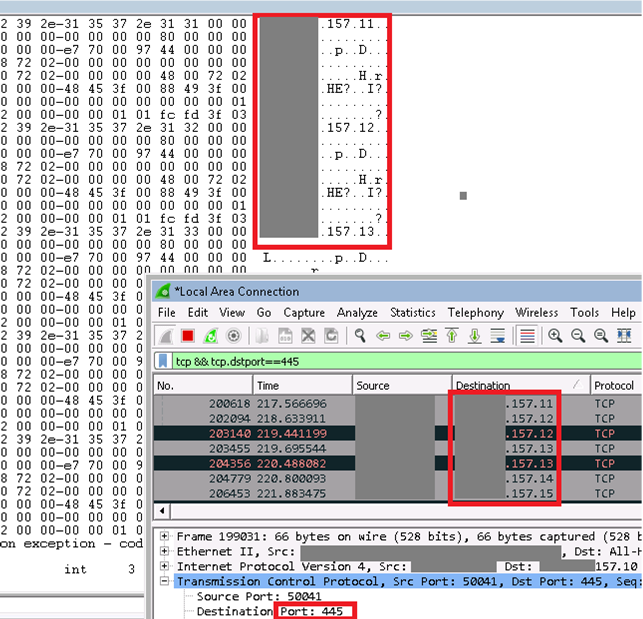Click the Time column header
The width and height of the screenshot is (643, 619).
point(300,385)
